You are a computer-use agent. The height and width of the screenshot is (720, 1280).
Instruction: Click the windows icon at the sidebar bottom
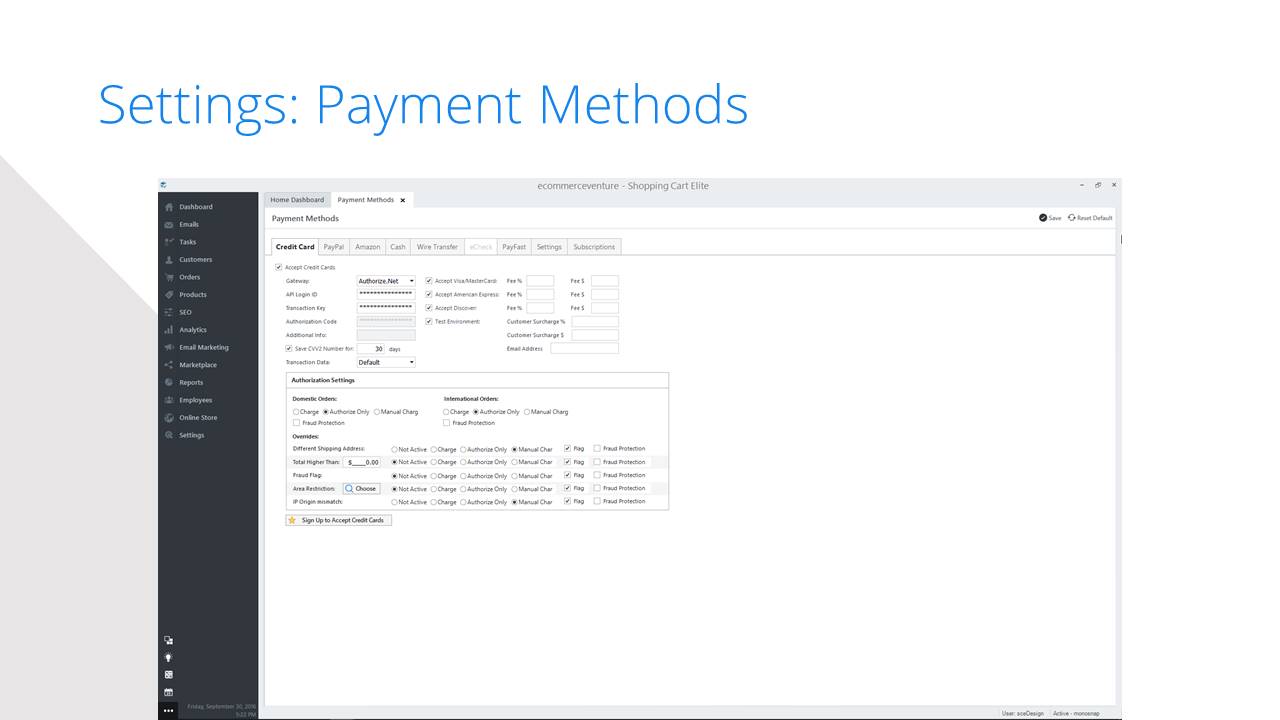(x=168, y=640)
